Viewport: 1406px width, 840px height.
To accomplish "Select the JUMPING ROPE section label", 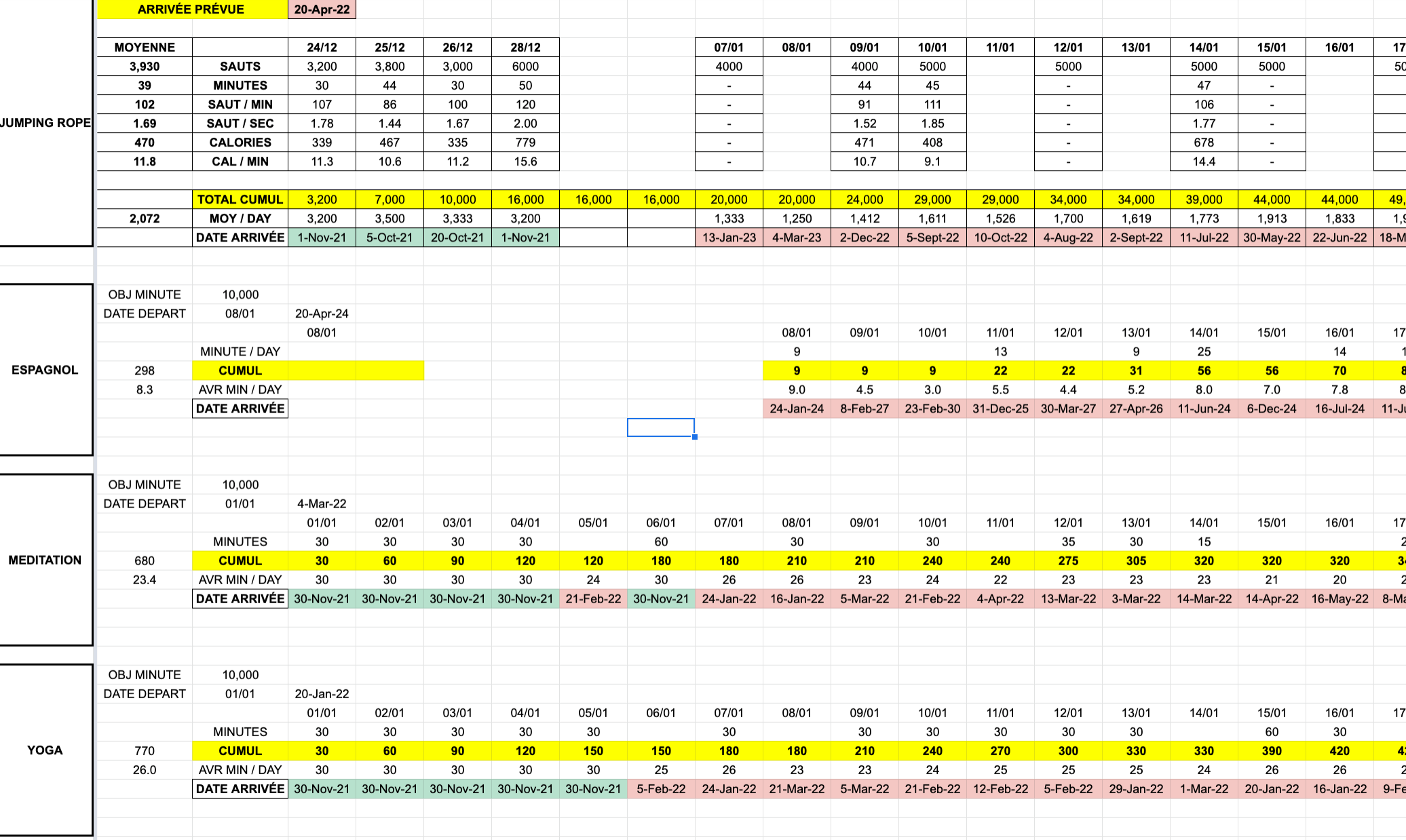I will [x=45, y=123].
